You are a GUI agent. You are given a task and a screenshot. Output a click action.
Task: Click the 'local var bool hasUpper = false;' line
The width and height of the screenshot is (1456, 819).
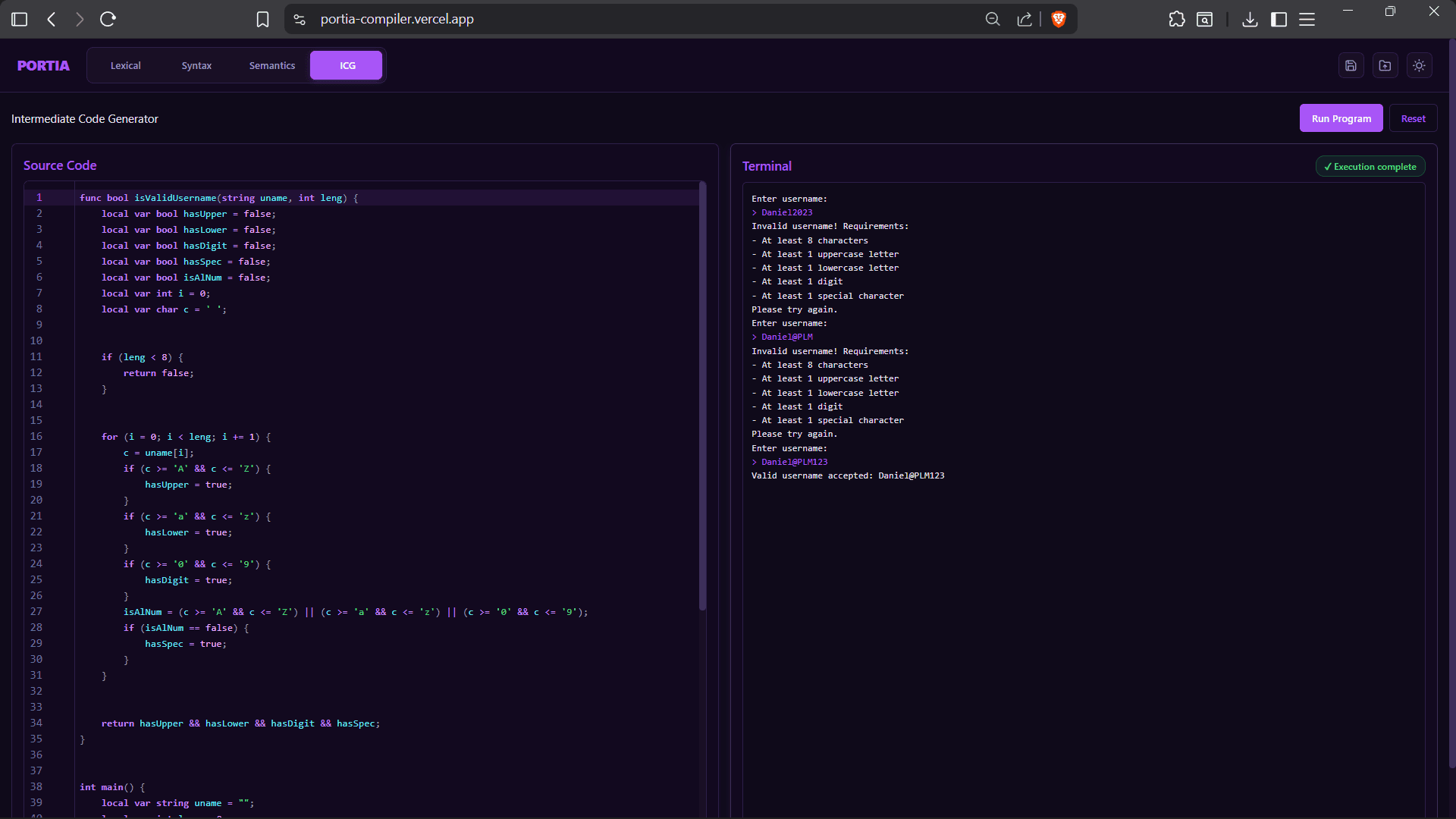(x=189, y=214)
